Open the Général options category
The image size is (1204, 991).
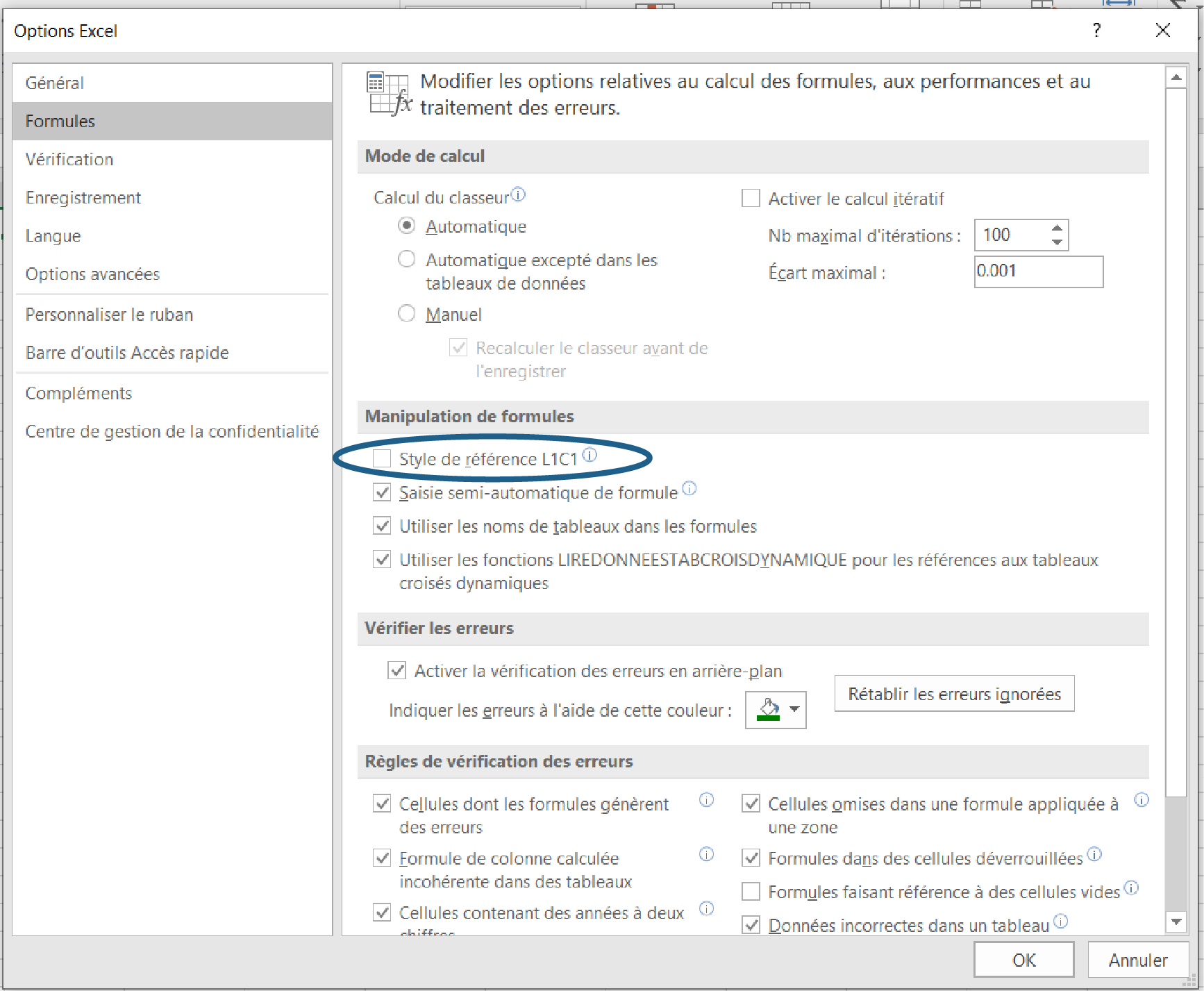172,83
